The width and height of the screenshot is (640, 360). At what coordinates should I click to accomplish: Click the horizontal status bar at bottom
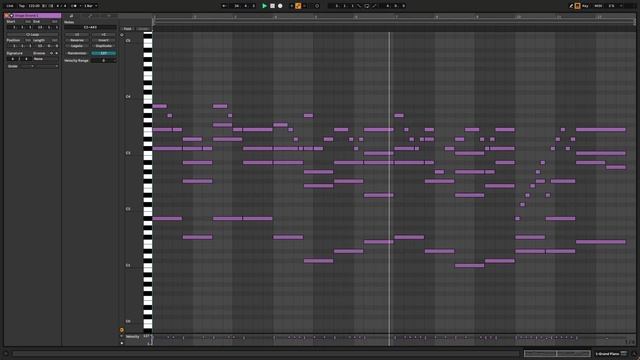pyautogui.click(x=265, y=353)
